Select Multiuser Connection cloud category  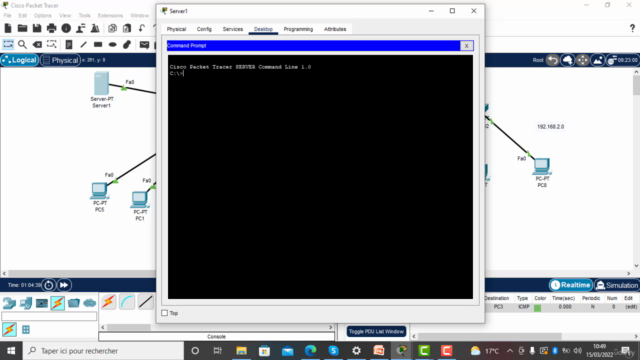tap(89, 303)
